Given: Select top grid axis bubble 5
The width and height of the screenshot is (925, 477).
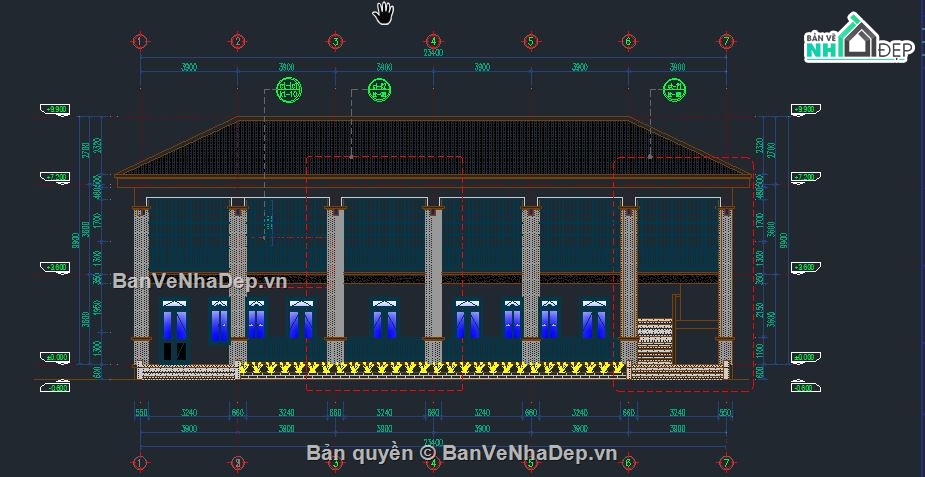Looking at the screenshot, I should point(530,41).
